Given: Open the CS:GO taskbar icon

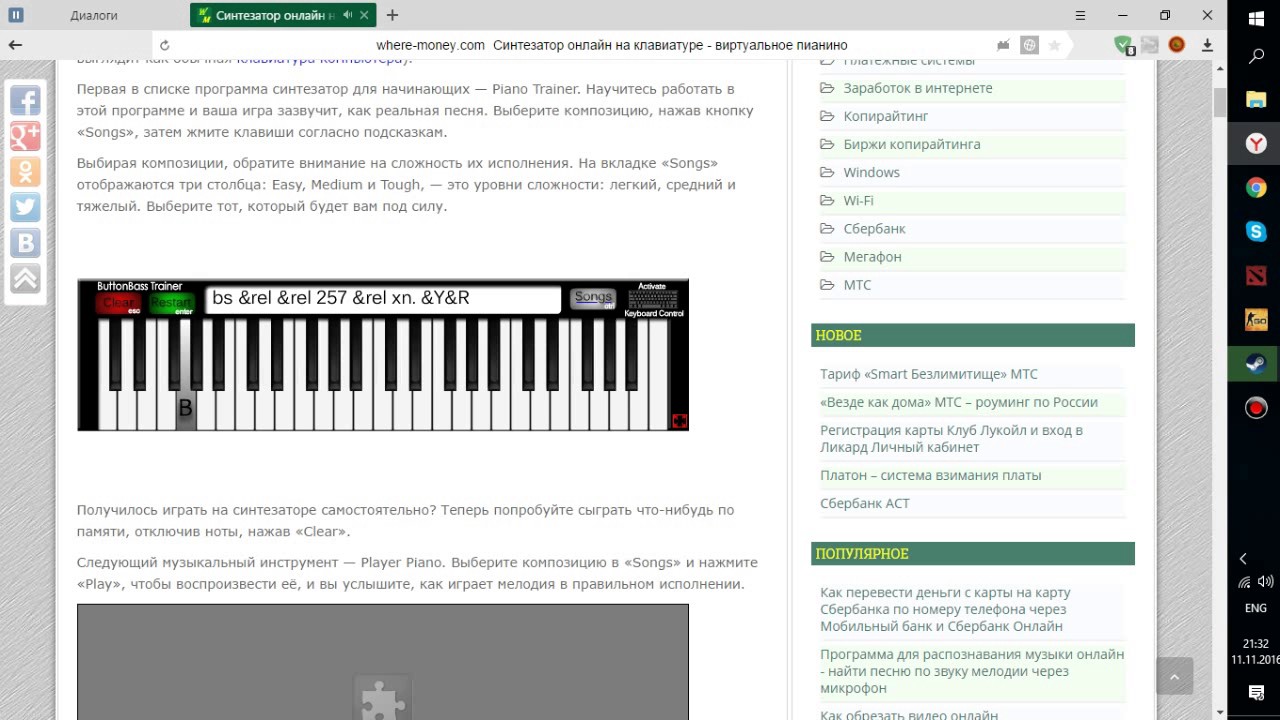Looking at the screenshot, I should 1256,320.
